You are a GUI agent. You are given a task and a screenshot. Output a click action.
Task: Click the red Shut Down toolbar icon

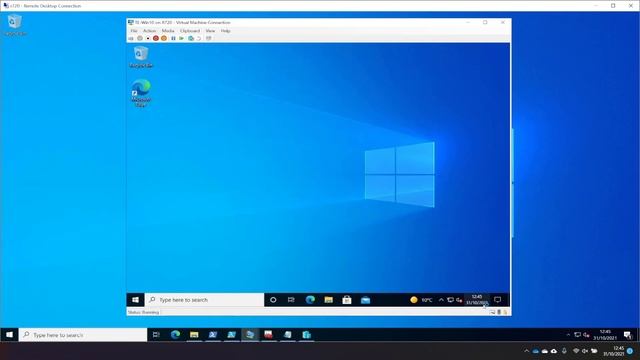pyautogui.click(x=156, y=38)
